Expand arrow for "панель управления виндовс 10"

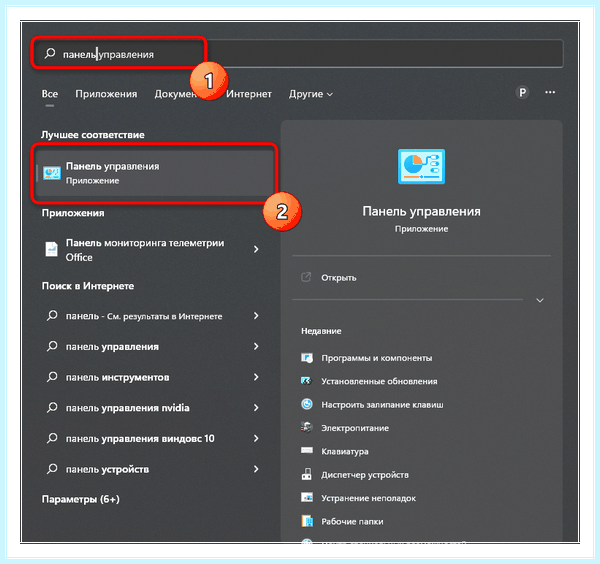point(256,438)
